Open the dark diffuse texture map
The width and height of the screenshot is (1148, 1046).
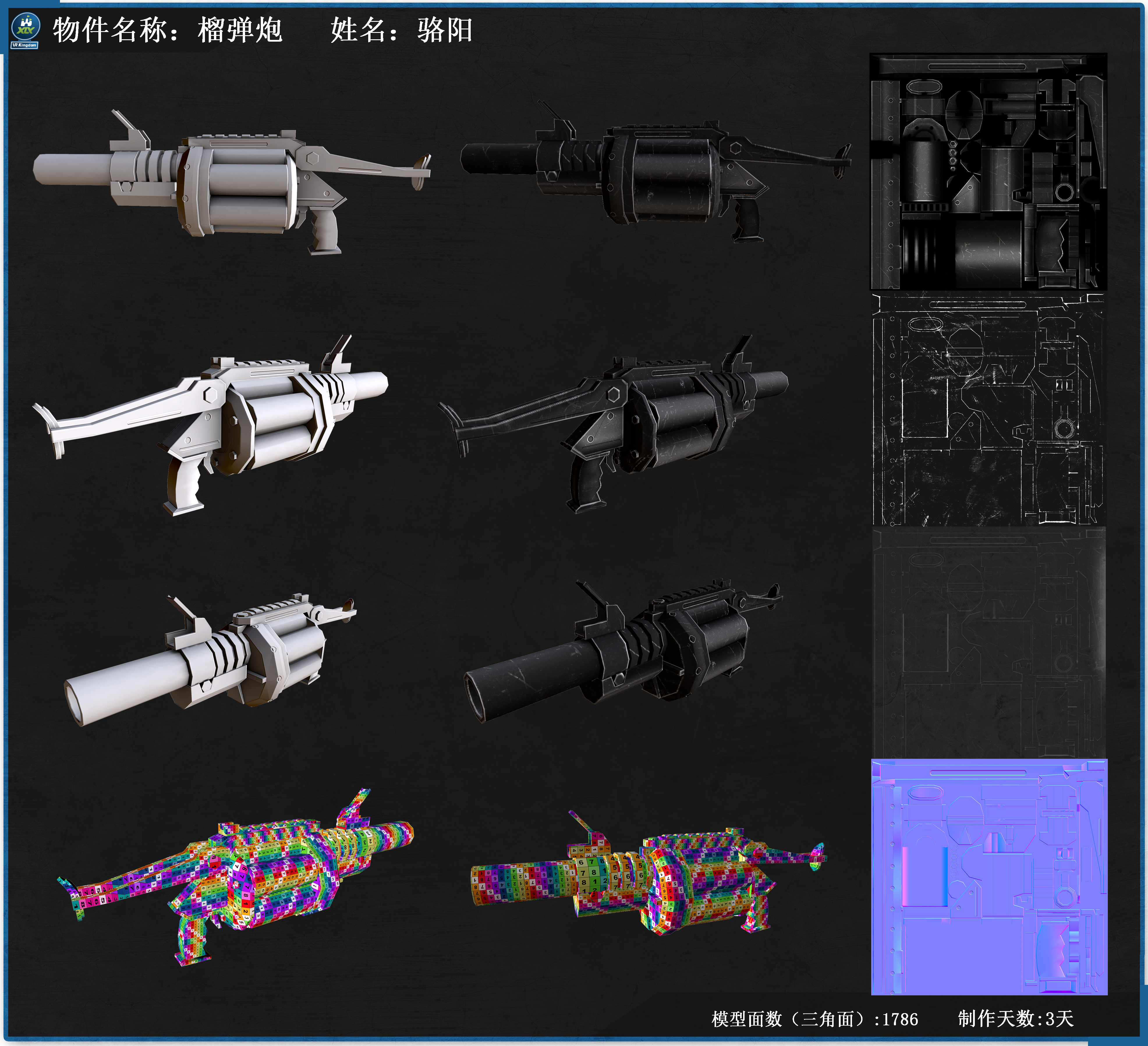[988, 171]
